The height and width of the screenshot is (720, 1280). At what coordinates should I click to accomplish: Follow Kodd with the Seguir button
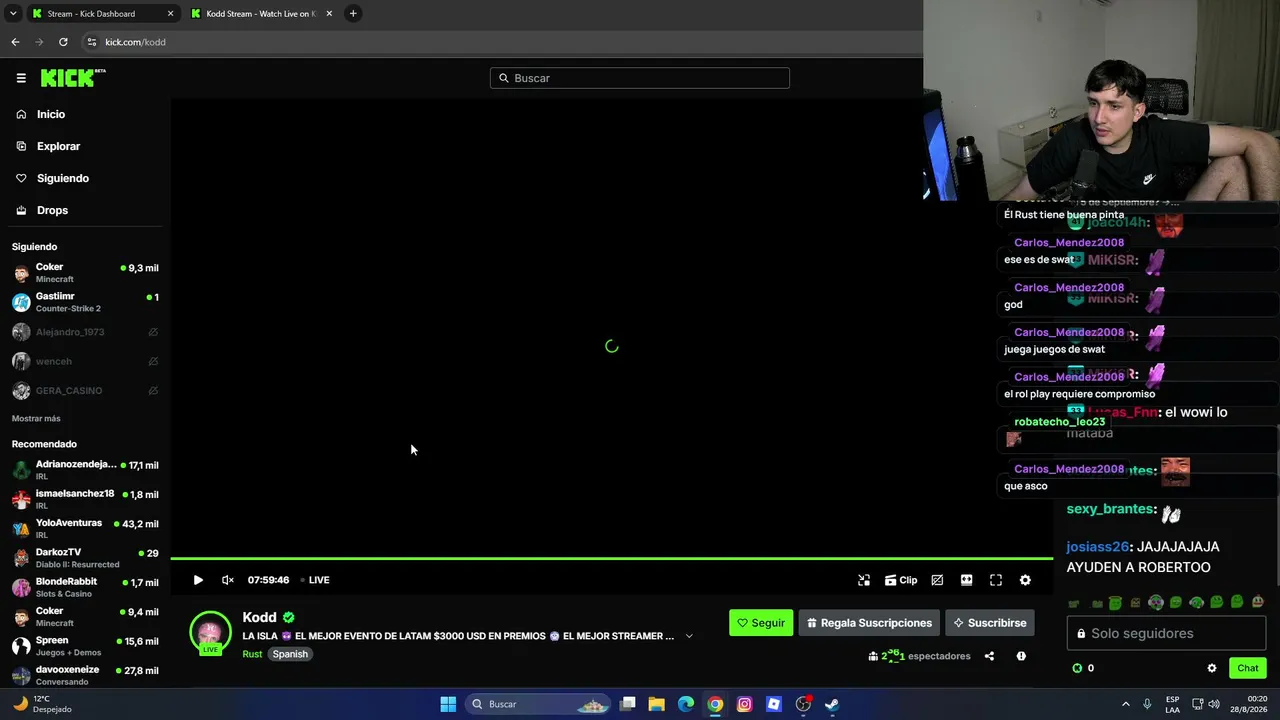click(761, 623)
